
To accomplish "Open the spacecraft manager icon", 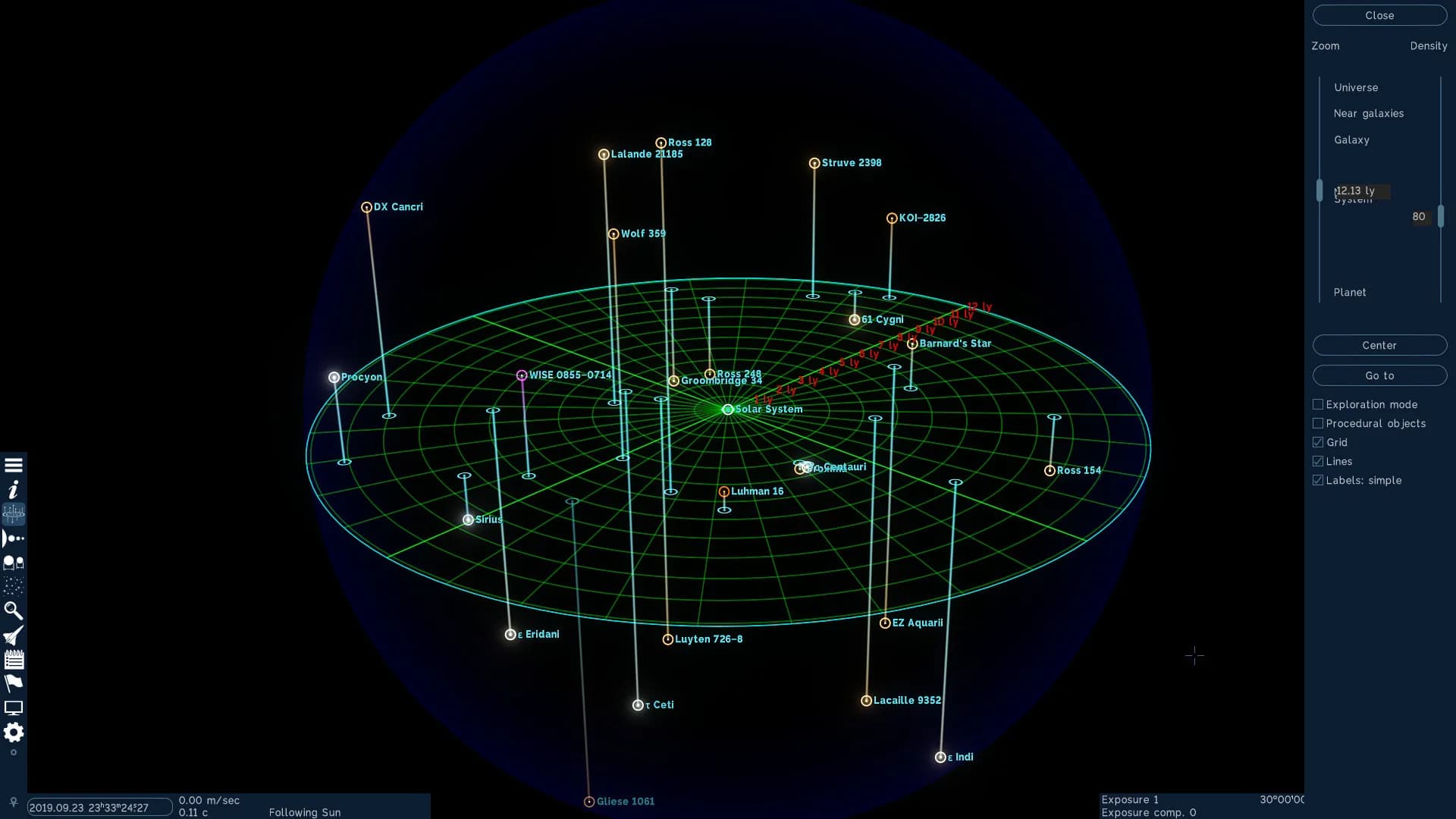I will tap(14, 635).
